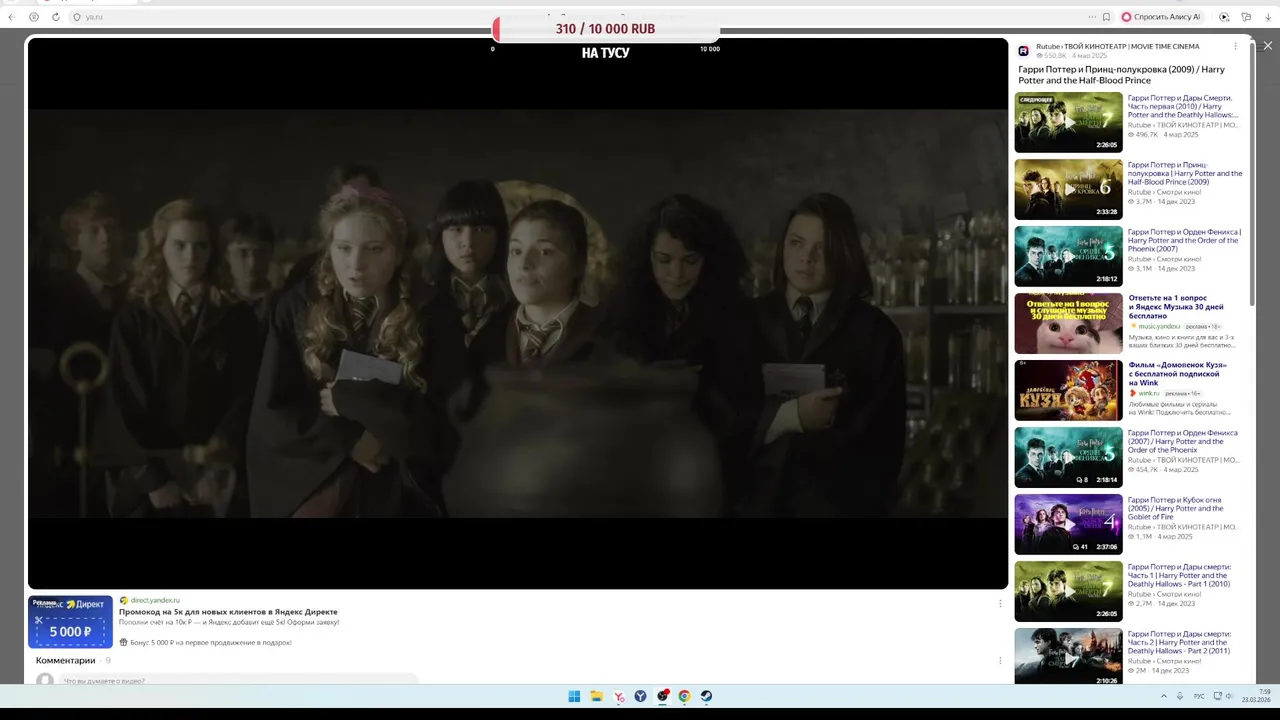Open the dark round Y app icon on taskbar
This screenshot has width=1280, height=720.
click(640, 696)
